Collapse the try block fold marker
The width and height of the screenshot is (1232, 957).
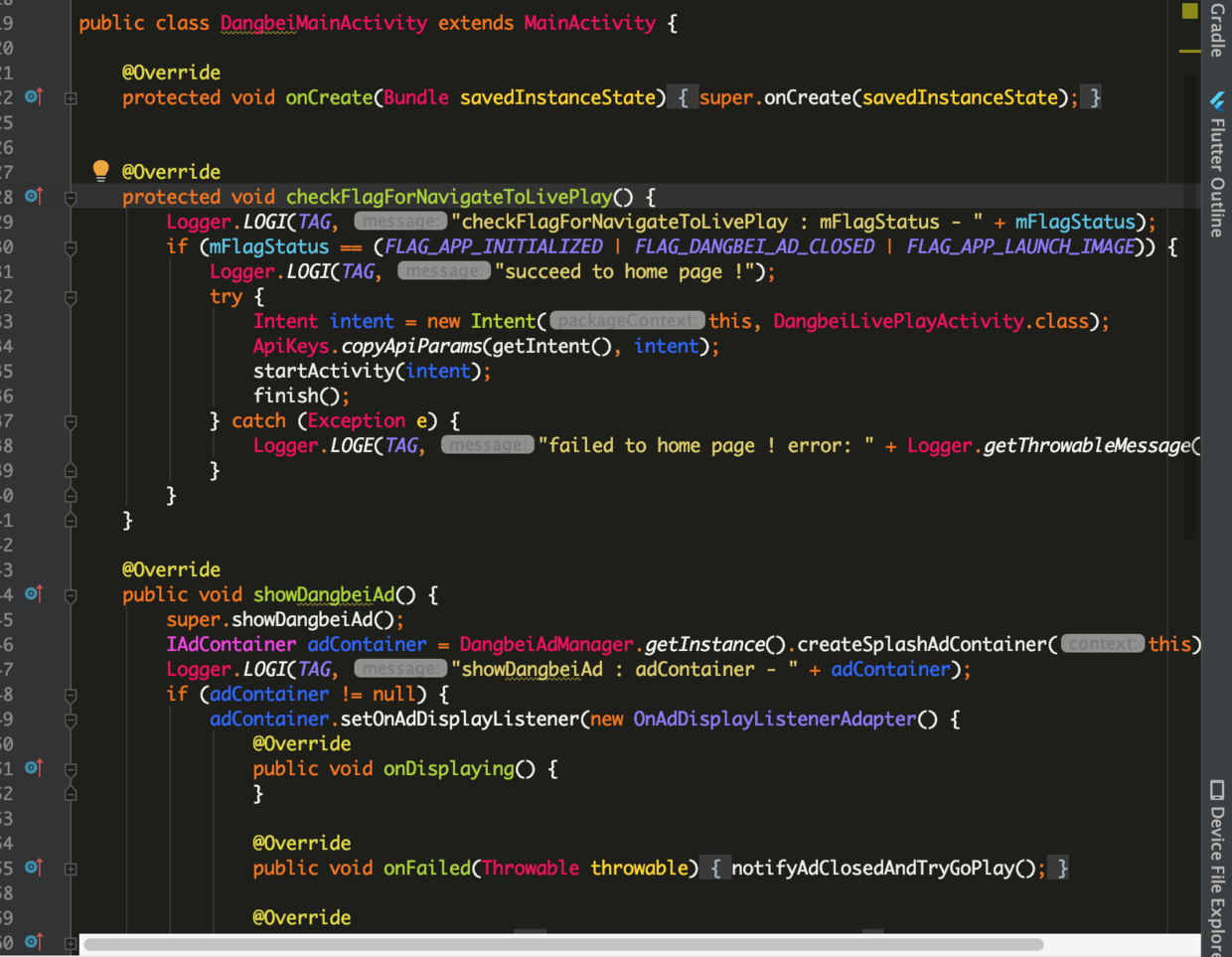[x=71, y=297]
